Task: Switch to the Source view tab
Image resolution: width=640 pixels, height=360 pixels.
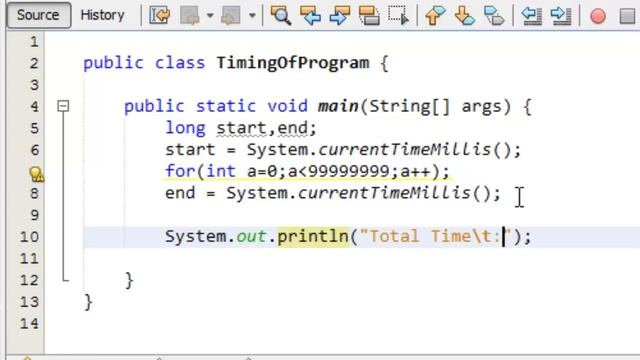Action: click(x=38, y=16)
